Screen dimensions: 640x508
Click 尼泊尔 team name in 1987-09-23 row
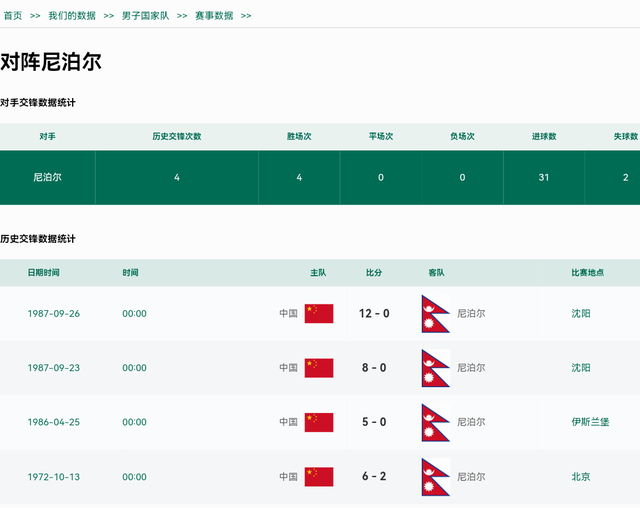tap(471, 368)
